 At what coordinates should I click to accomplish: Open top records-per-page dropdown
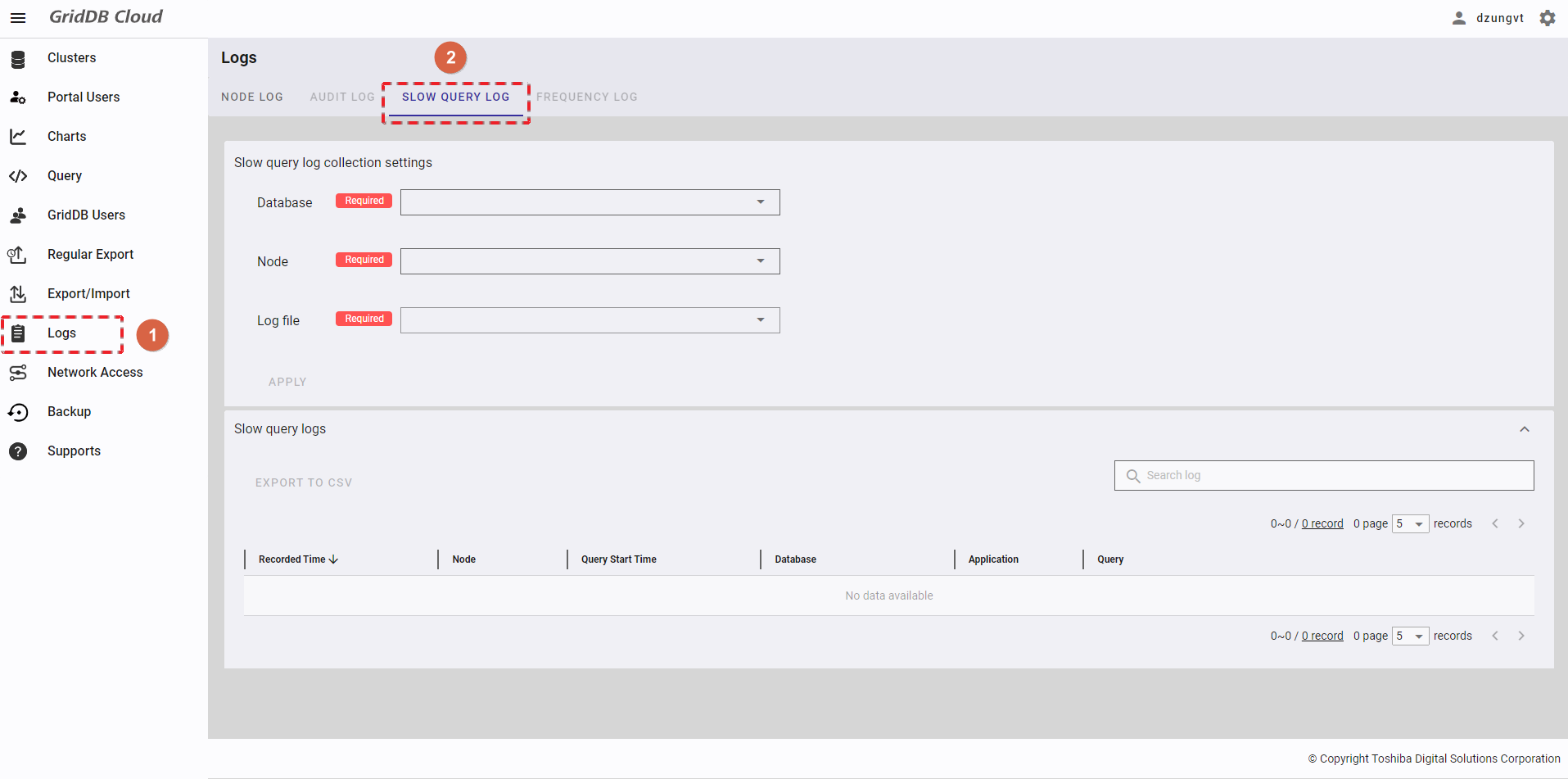tap(1410, 523)
